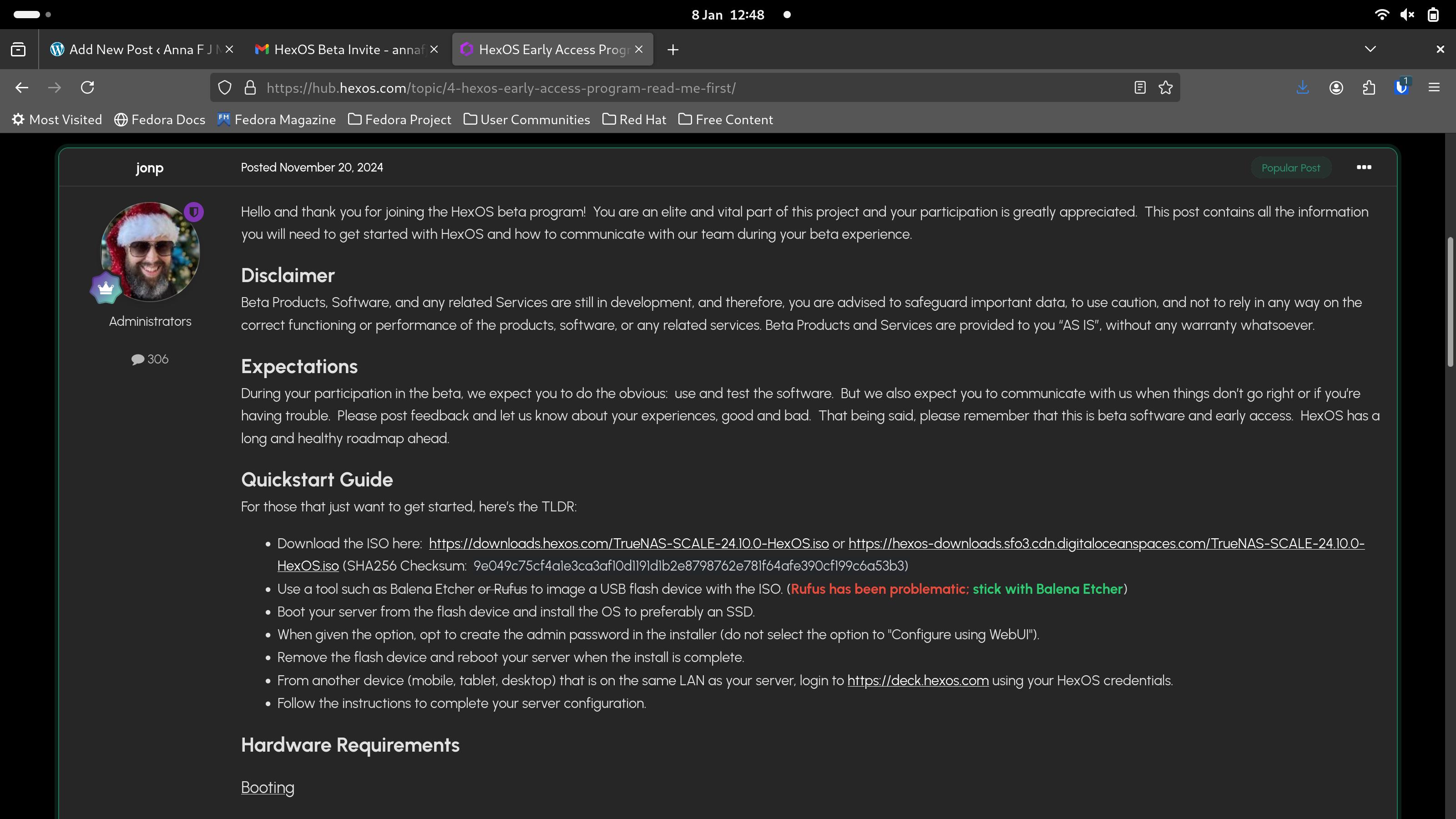This screenshot has height=819, width=1456.
Task: Click the page vertical scrollbar thumb
Action: [1451, 303]
